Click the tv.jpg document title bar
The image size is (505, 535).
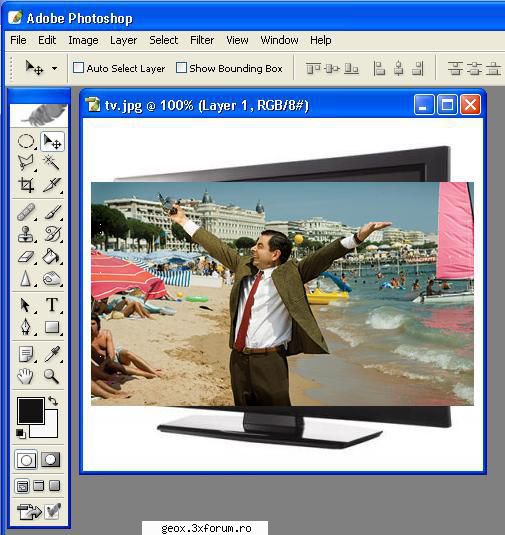[283, 104]
